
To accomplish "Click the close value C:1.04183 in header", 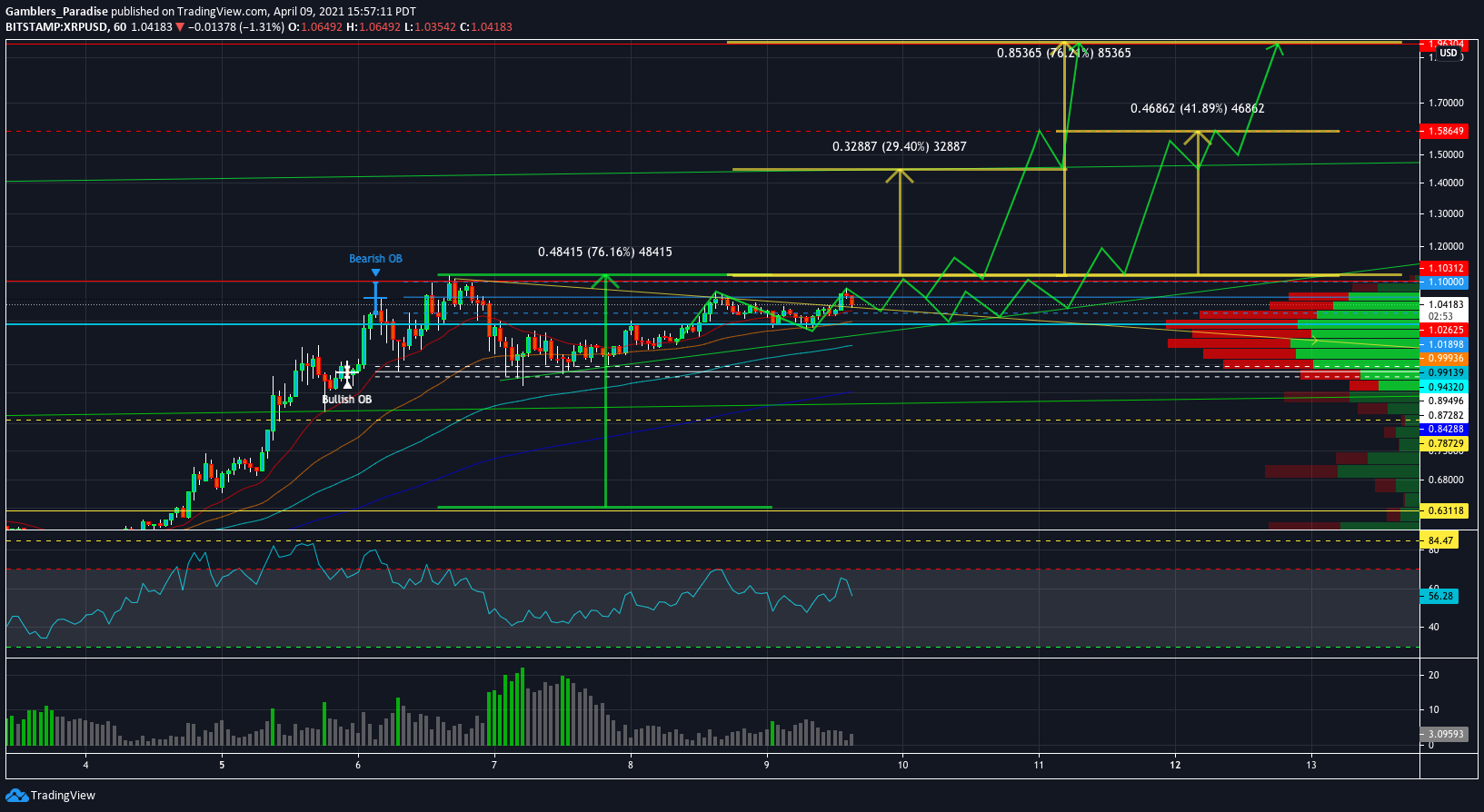I will coord(486,27).
